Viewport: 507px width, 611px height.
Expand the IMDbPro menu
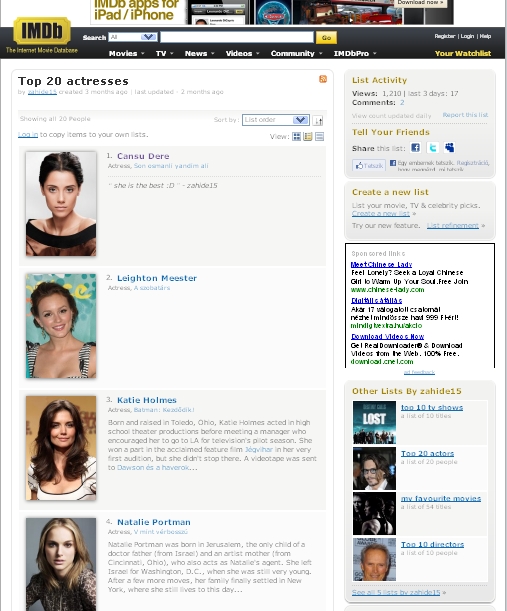[355, 53]
